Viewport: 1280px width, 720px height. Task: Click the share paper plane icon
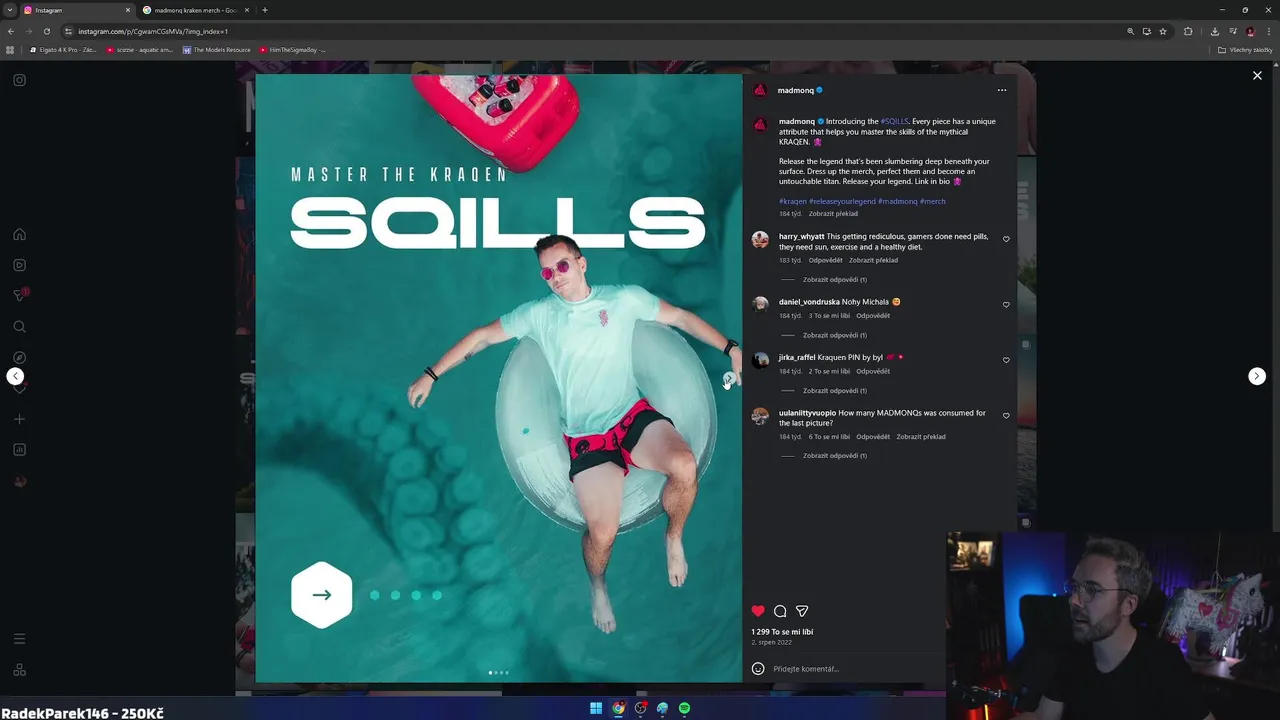click(802, 611)
